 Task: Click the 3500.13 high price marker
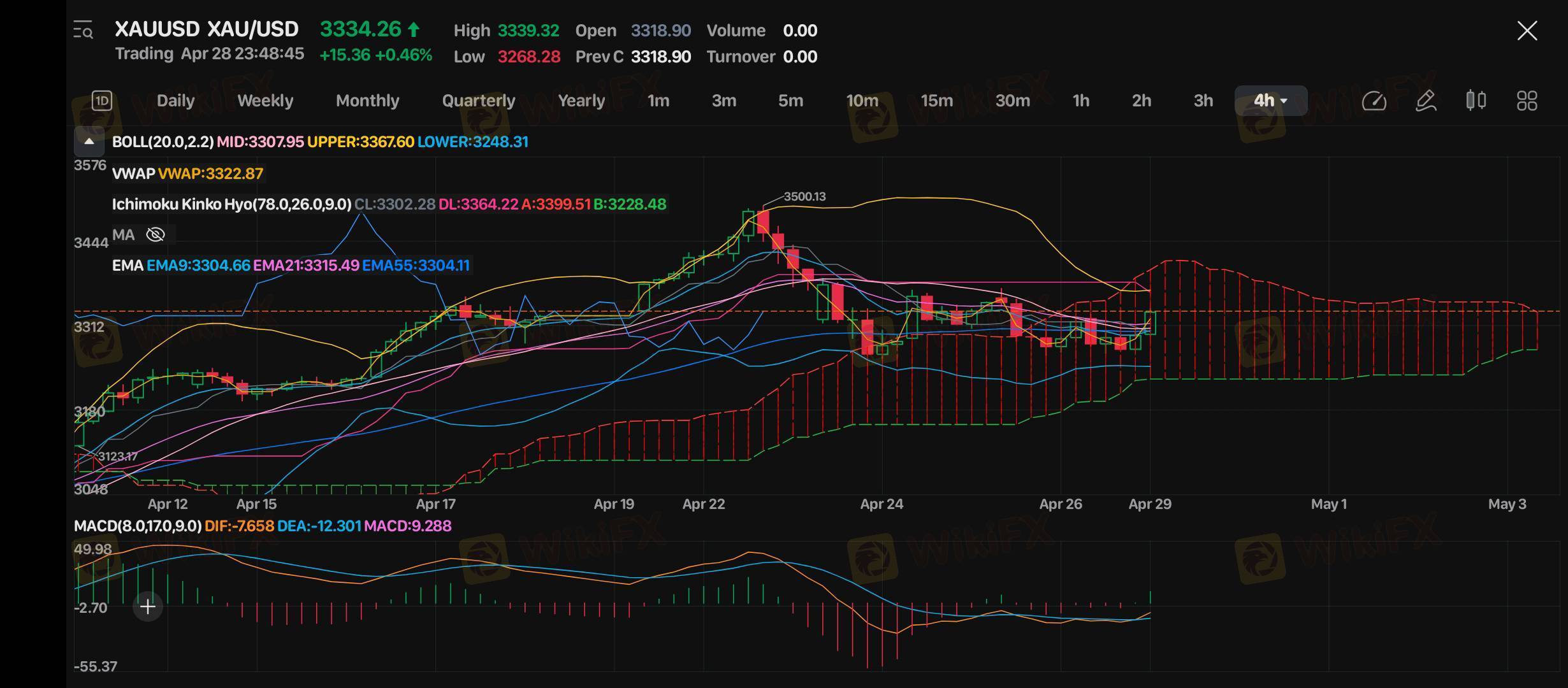(804, 197)
